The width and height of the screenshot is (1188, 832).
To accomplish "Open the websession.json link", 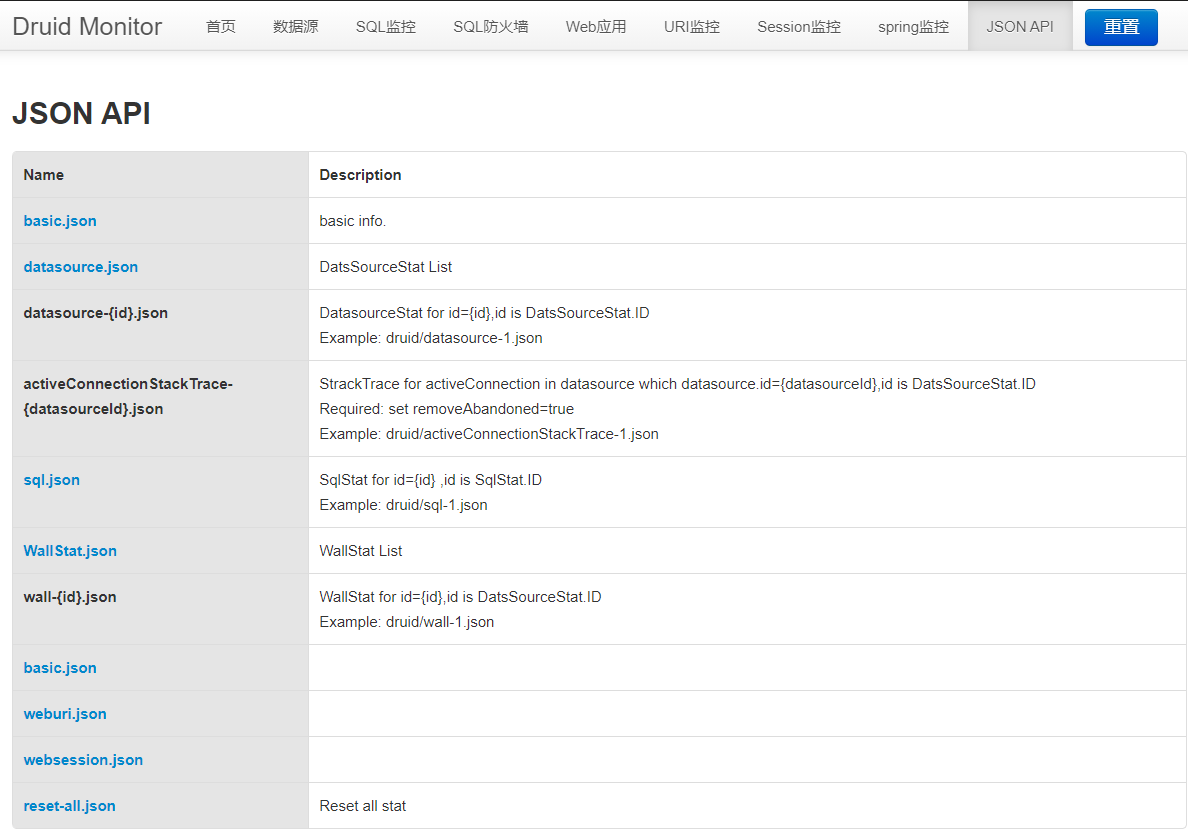I will point(83,760).
